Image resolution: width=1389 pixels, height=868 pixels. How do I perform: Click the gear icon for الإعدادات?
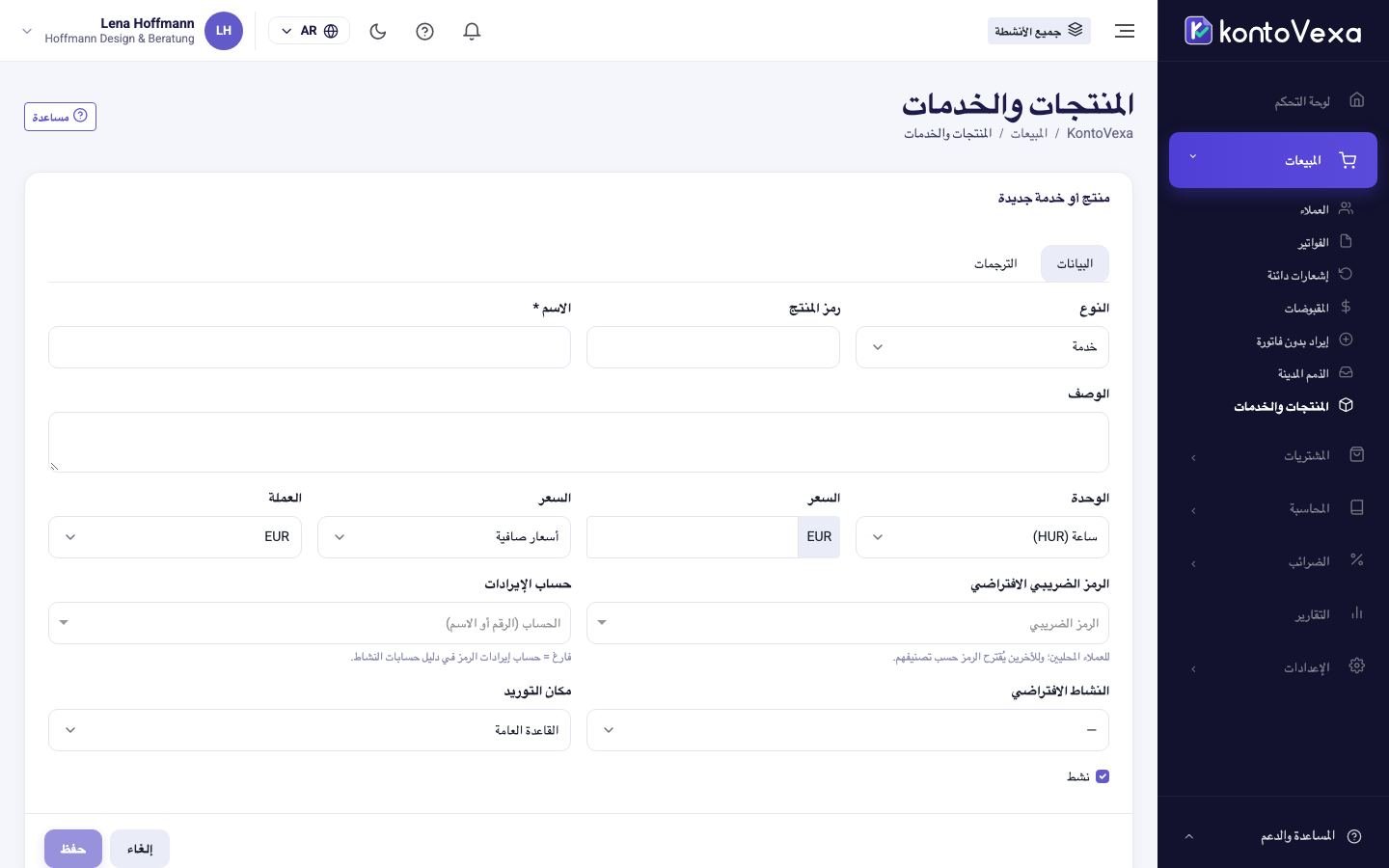point(1357,665)
